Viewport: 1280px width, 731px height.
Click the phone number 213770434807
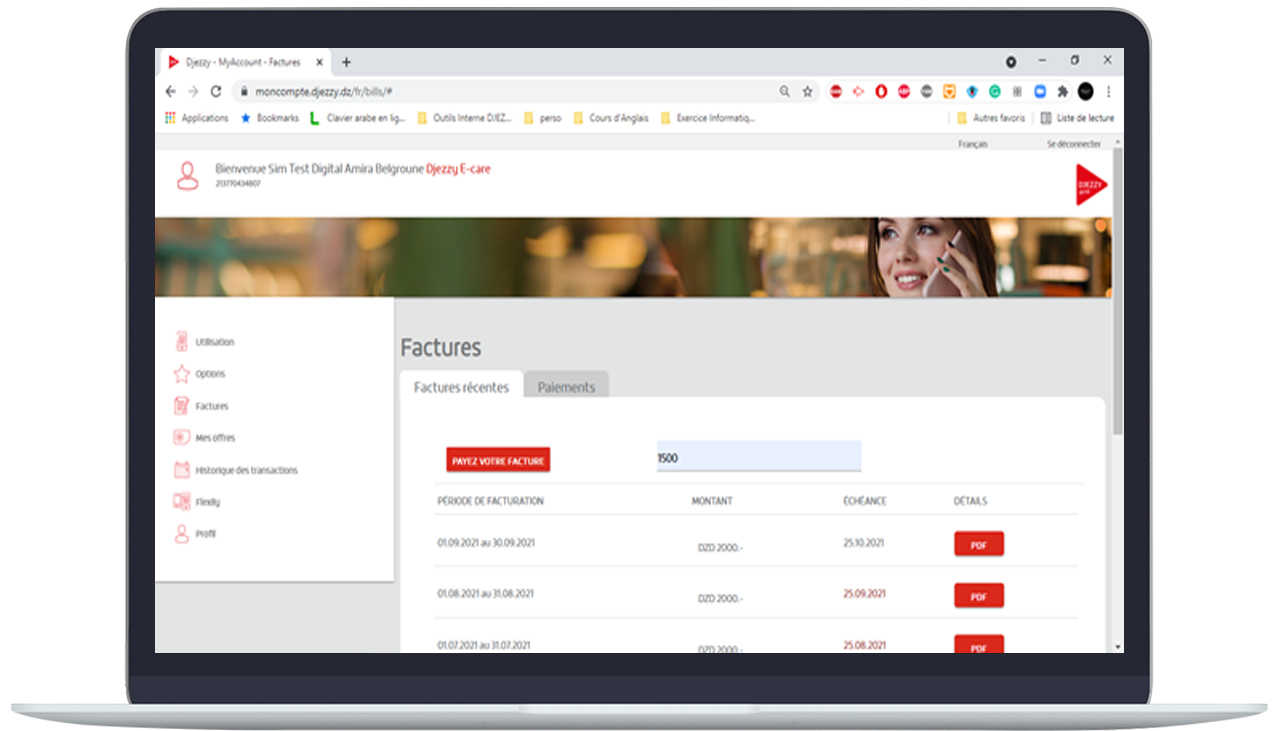(x=238, y=184)
